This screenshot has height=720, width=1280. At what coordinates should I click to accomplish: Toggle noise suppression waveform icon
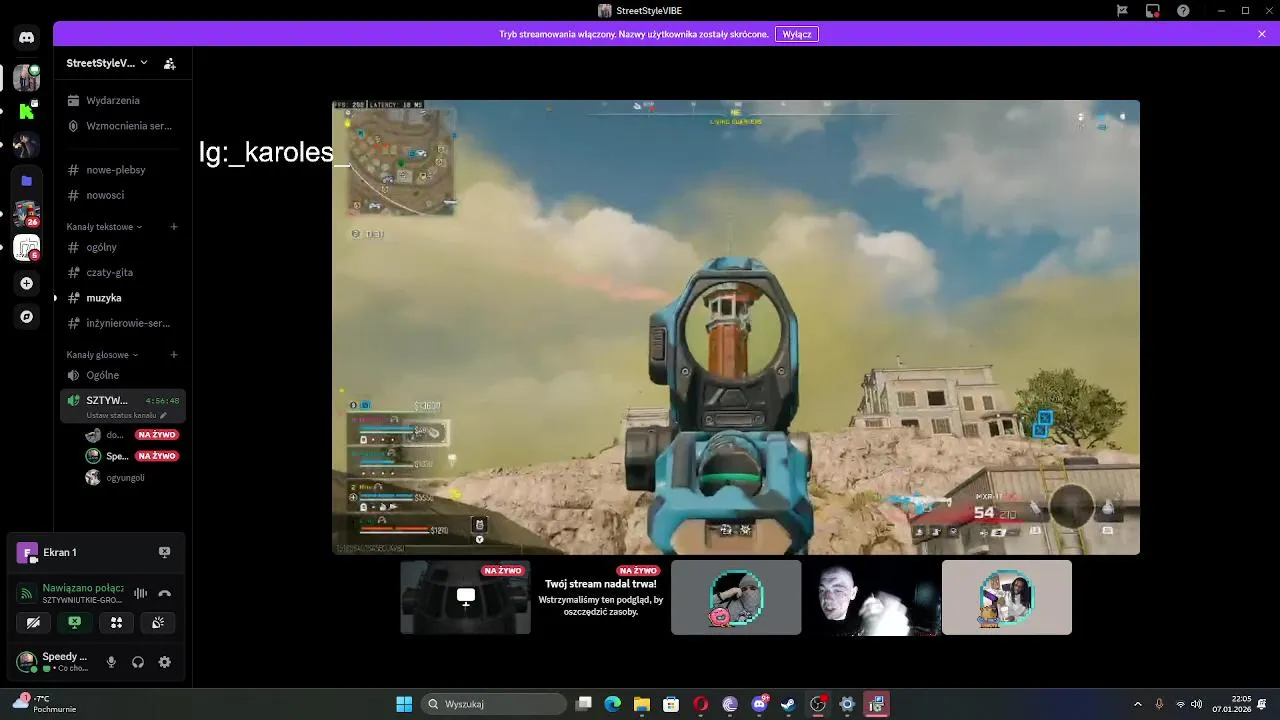(141, 593)
